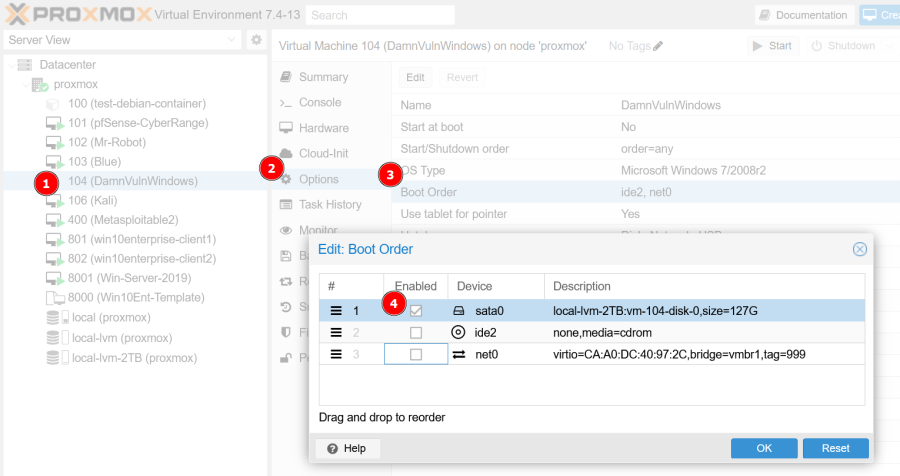Enable the ide2 boot device checkbox
Image resolution: width=900 pixels, height=476 pixels.
pos(416,332)
